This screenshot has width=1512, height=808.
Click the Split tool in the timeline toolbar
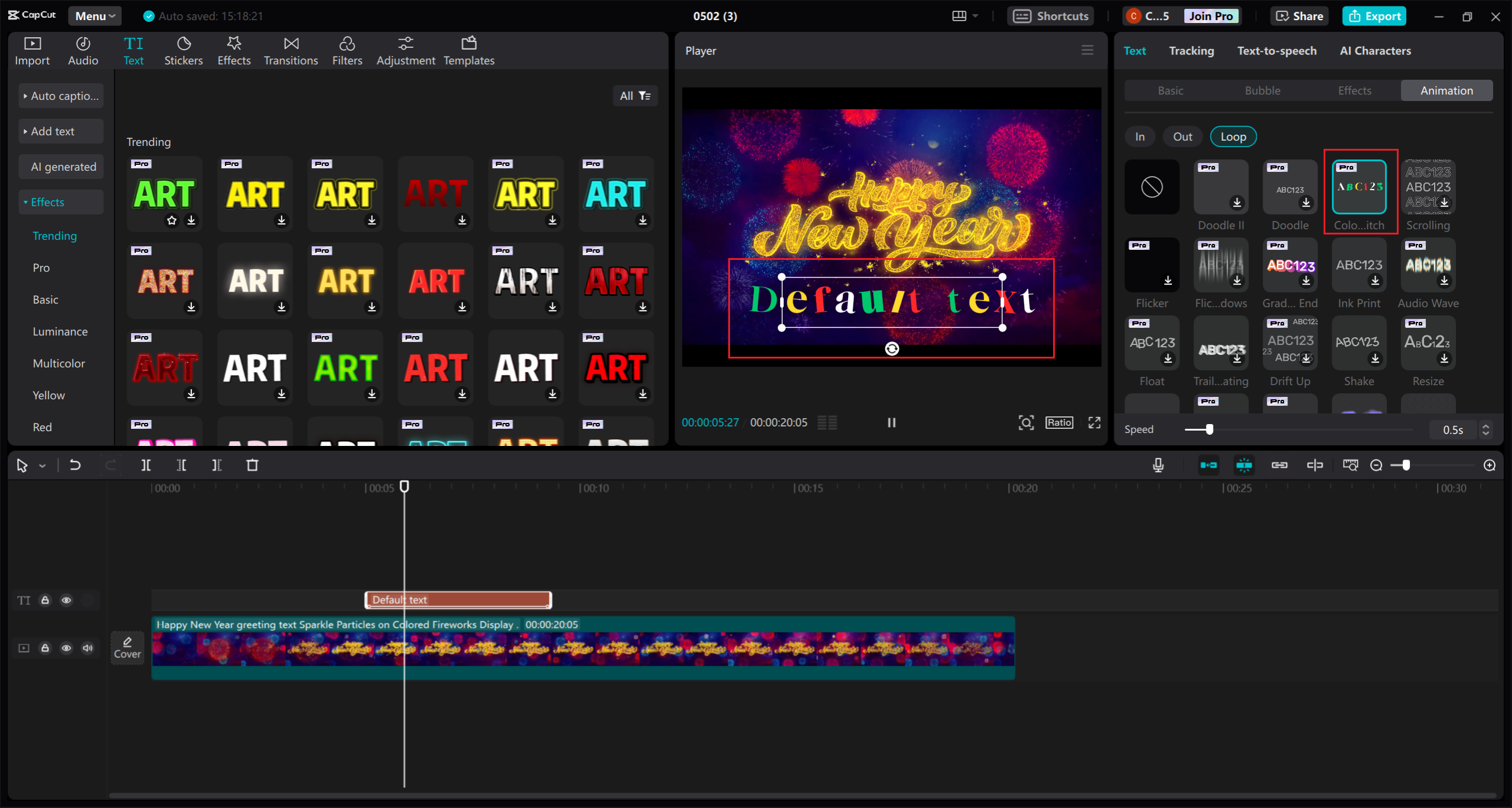tap(146, 465)
